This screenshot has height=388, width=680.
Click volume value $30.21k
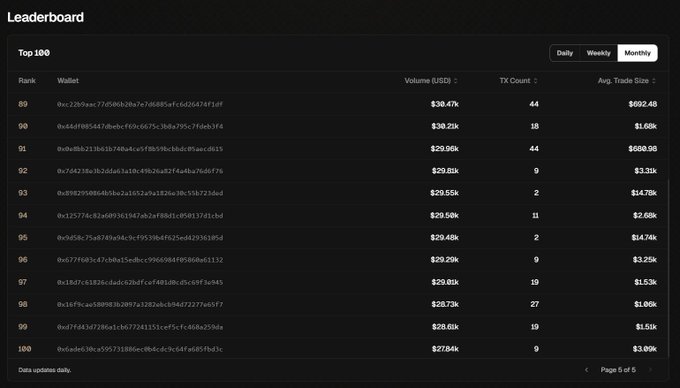445,126
